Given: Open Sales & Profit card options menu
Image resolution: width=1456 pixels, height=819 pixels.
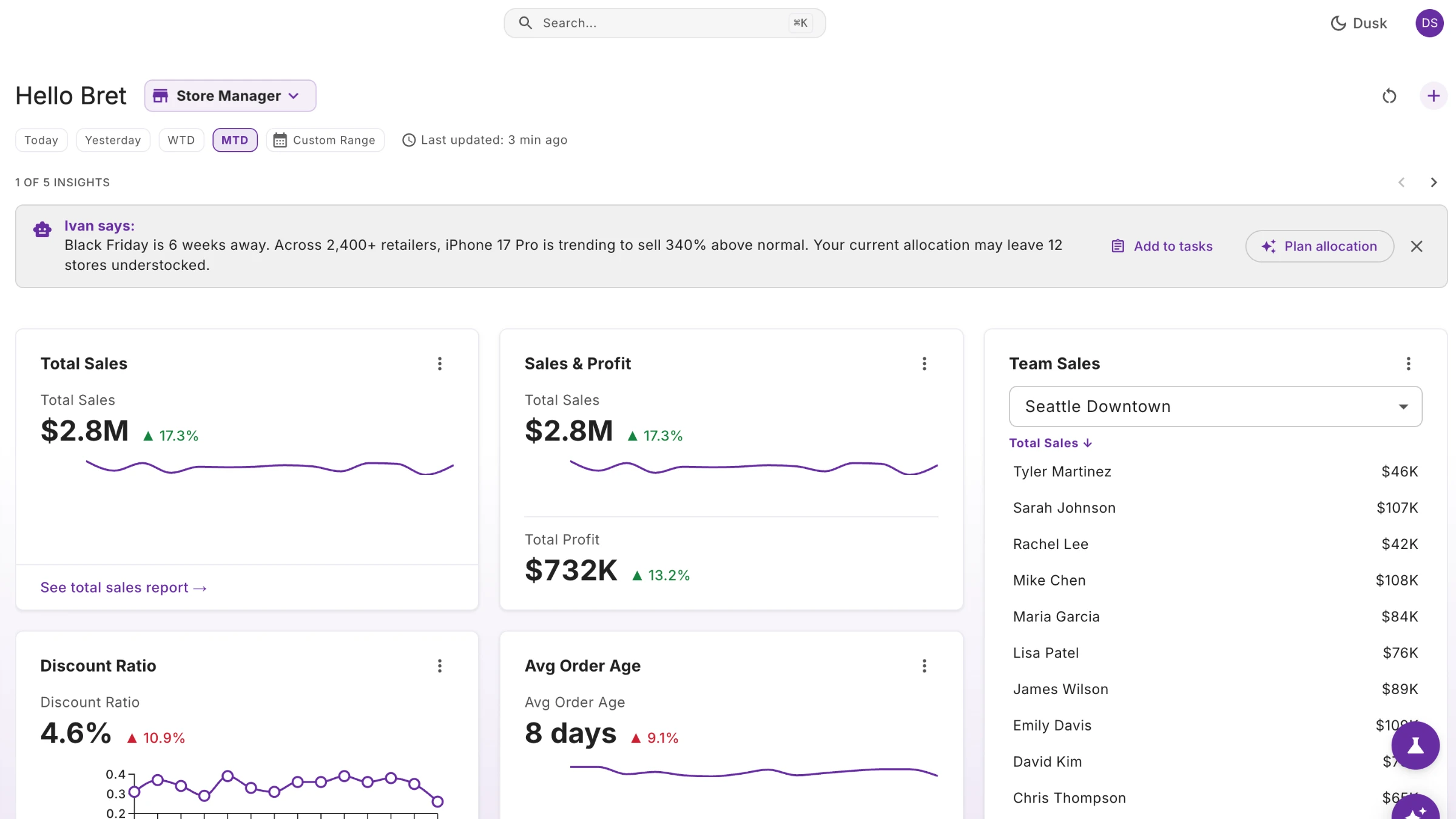Looking at the screenshot, I should pyautogui.click(x=924, y=364).
